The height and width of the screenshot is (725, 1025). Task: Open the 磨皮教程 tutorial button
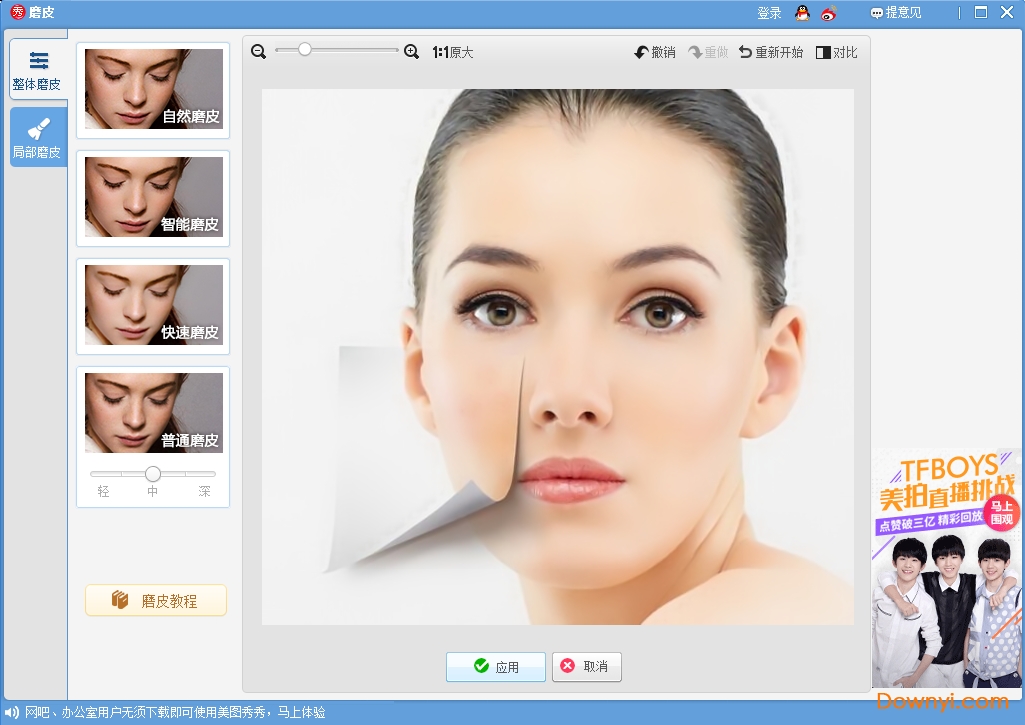click(156, 600)
